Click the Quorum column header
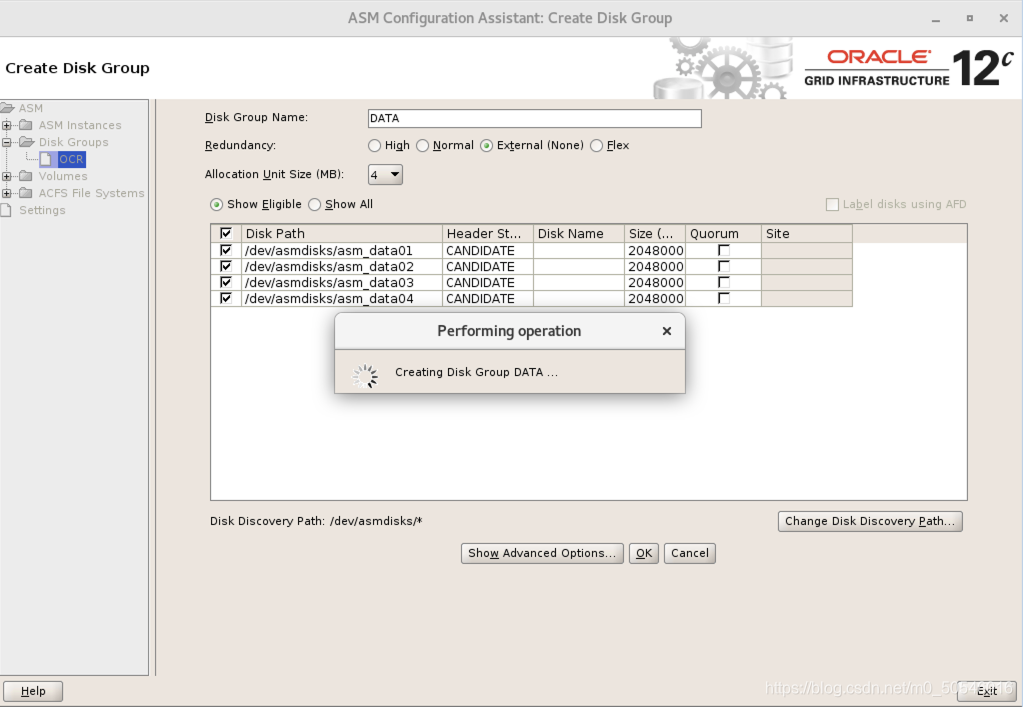 pos(724,233)
